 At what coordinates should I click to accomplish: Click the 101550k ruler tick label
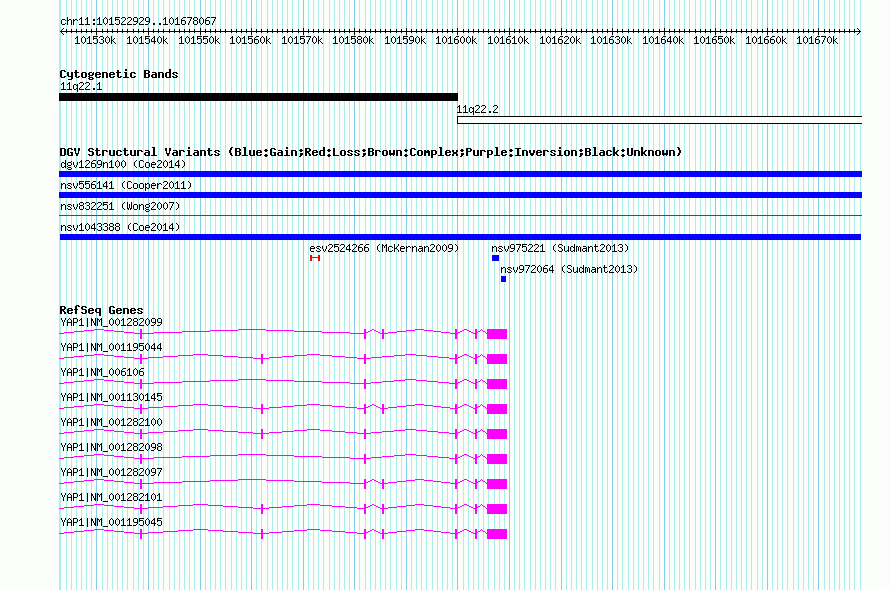199,40
